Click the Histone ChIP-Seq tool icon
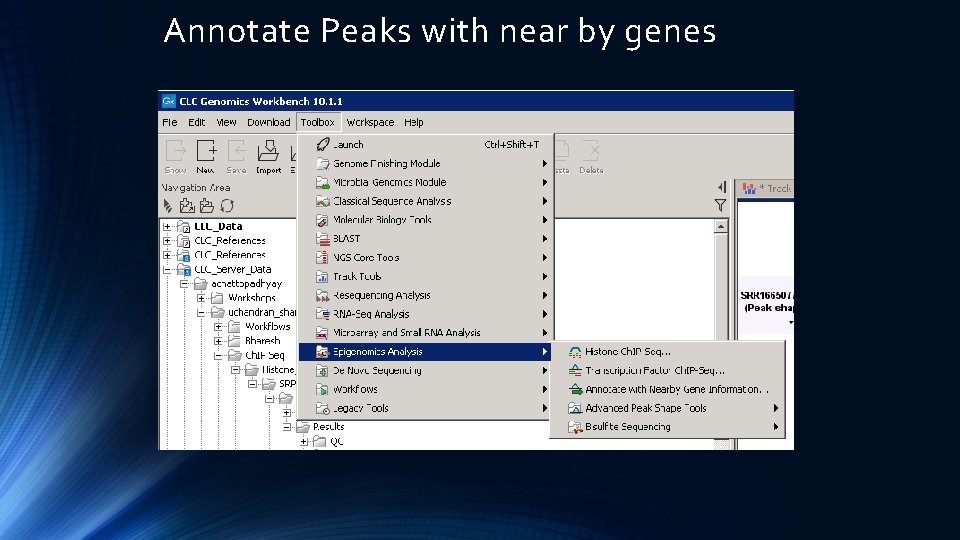This screenshot has width=960, height=540. point(575,351)
